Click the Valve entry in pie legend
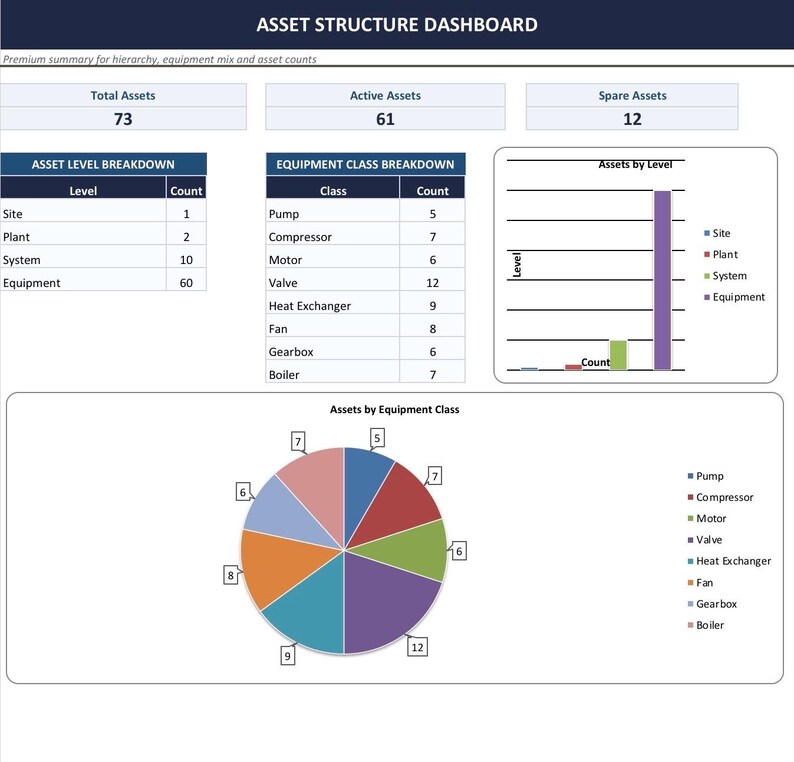This screenshot has width=794, height=762. click(704, 540)
